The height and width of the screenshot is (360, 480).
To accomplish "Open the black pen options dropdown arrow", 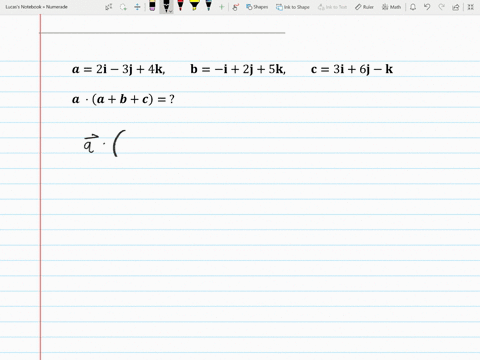I will pos(170,11).
